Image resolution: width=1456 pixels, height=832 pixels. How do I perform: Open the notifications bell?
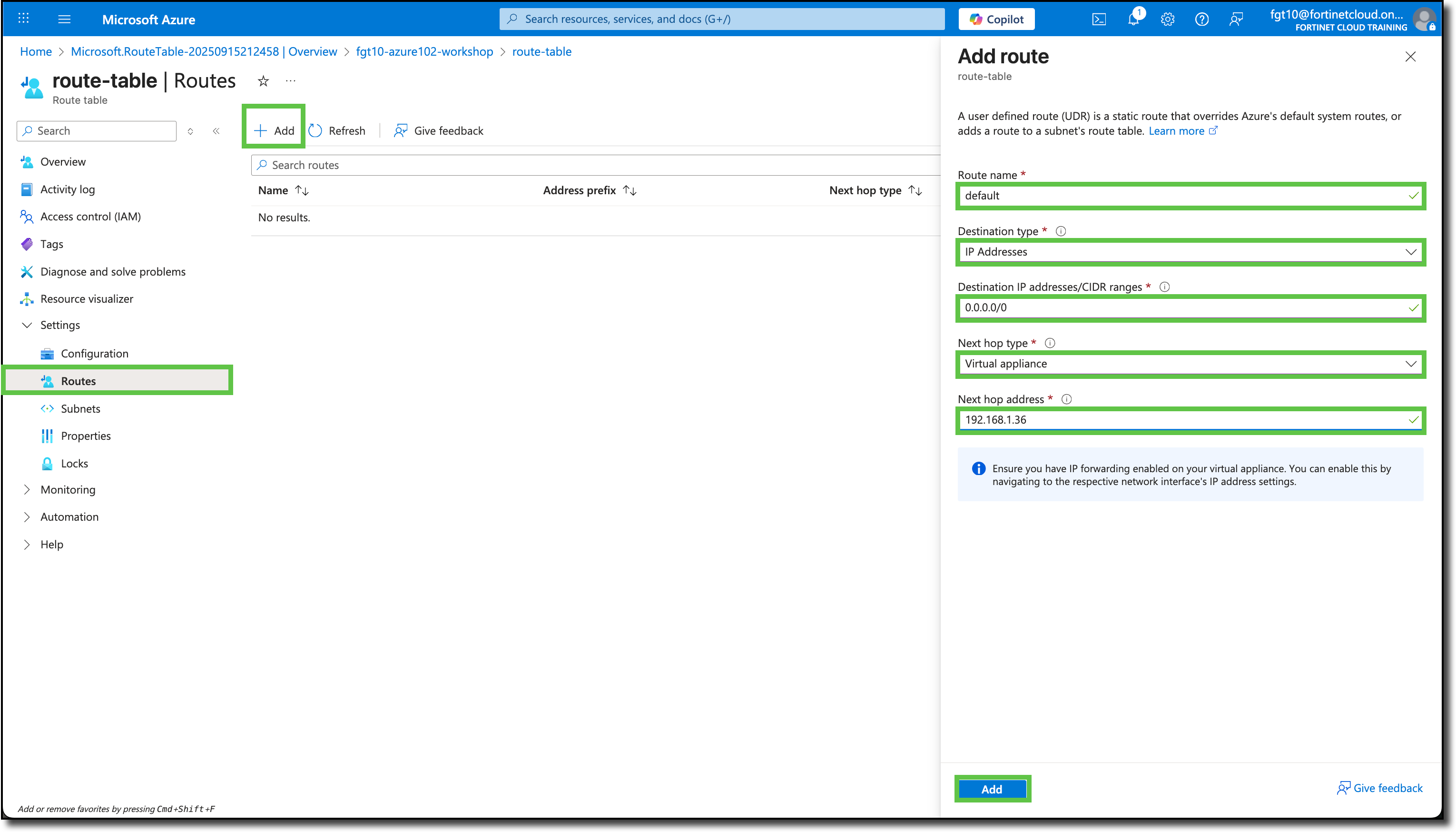(x=1133, y=19)
